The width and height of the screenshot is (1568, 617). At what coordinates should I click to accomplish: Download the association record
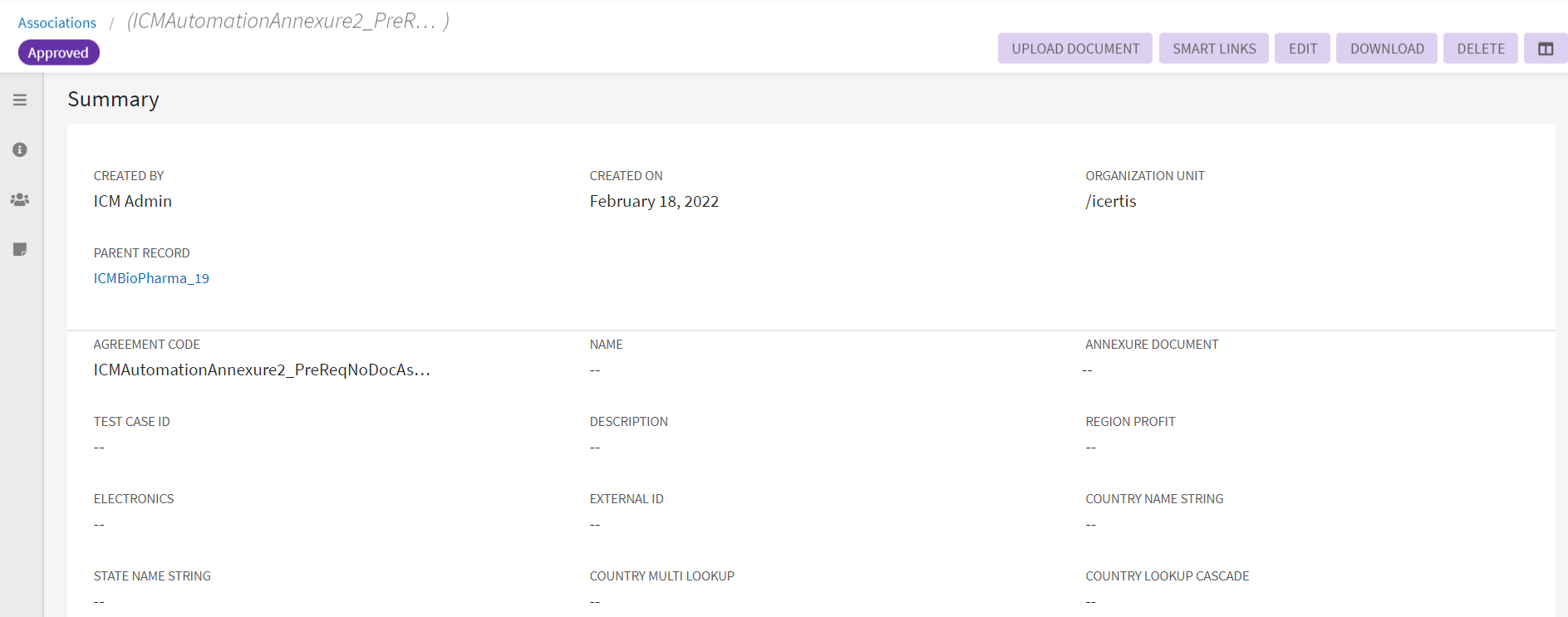[1386, 49]
